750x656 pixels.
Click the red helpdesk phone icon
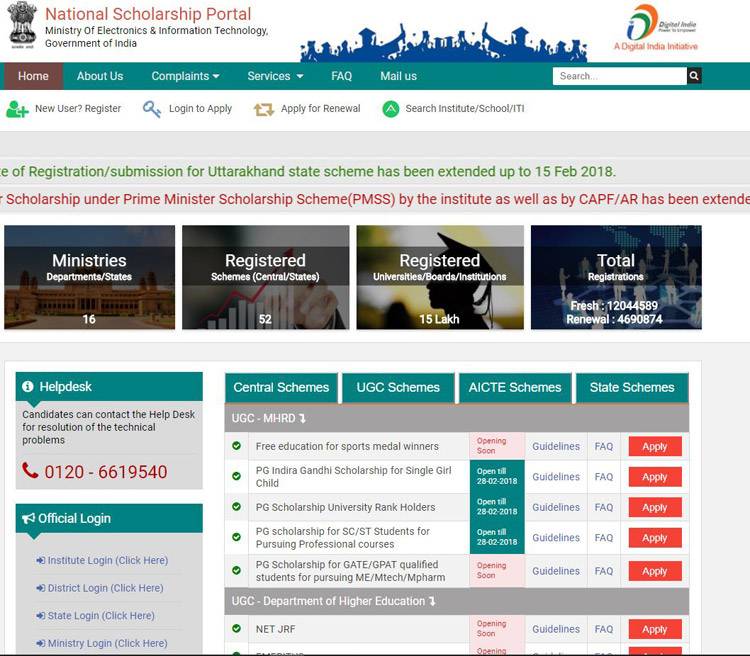(31, 471)
